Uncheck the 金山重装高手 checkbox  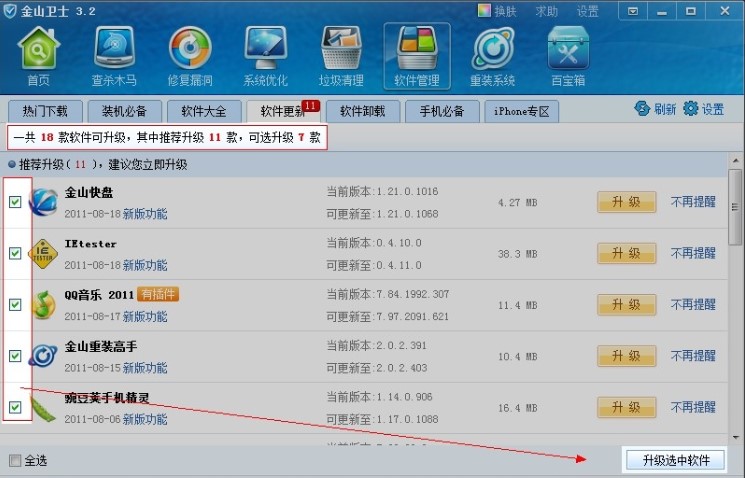[15, 356]
